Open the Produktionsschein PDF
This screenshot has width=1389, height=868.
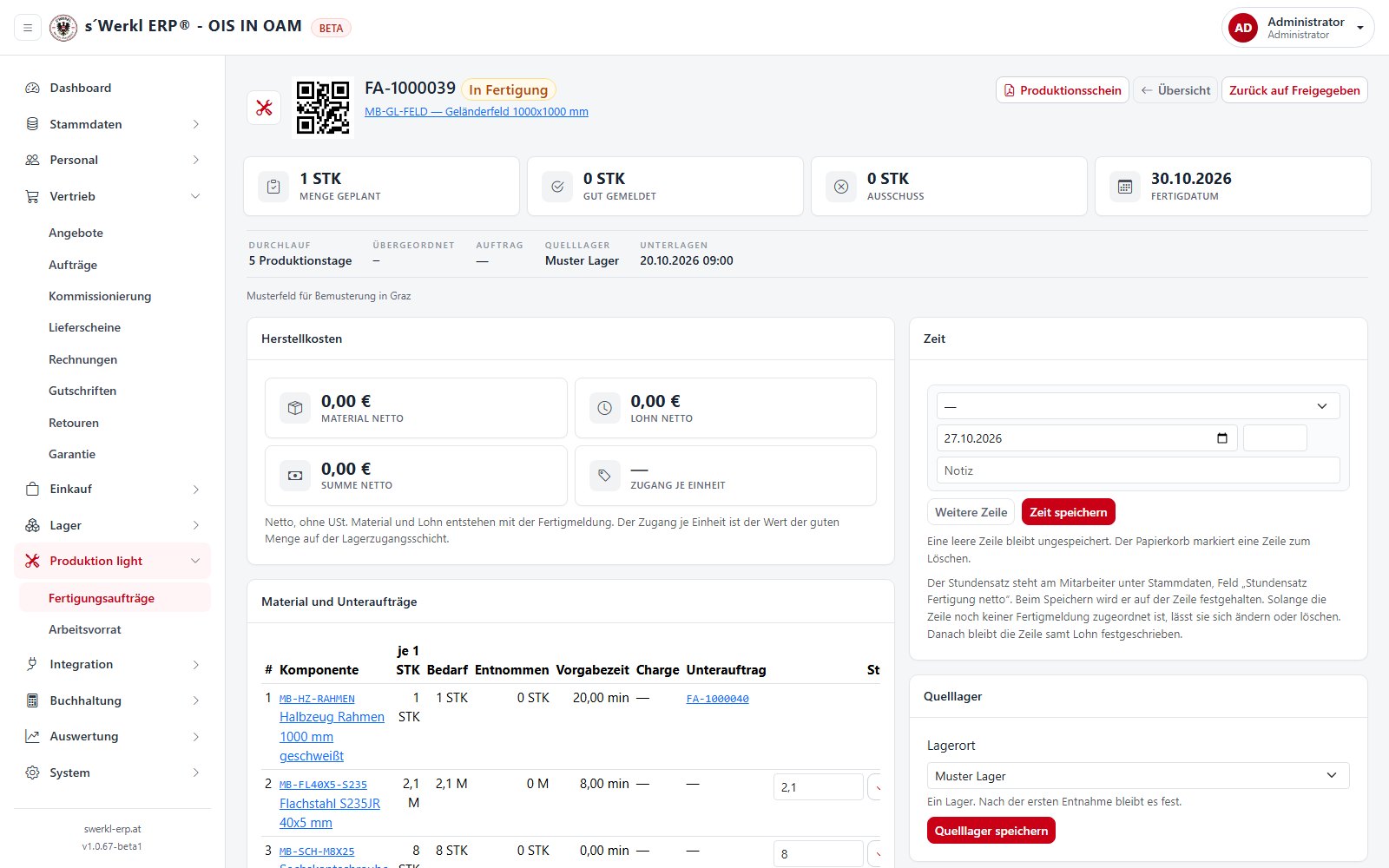(1063, 90)
